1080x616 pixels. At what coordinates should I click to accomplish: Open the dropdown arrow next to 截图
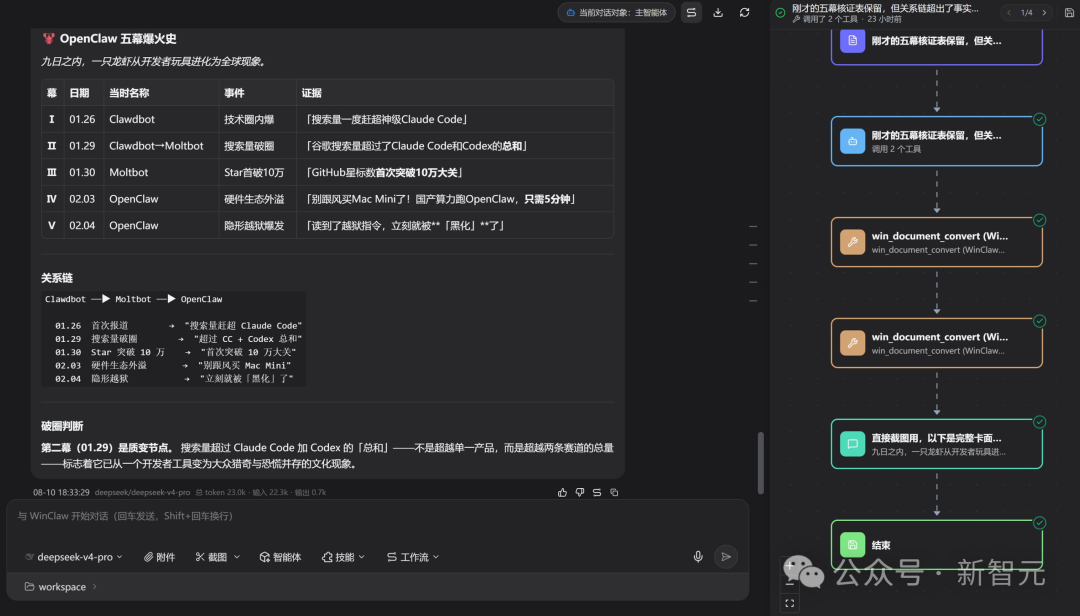pyautogui.click(x=236, y=557)
